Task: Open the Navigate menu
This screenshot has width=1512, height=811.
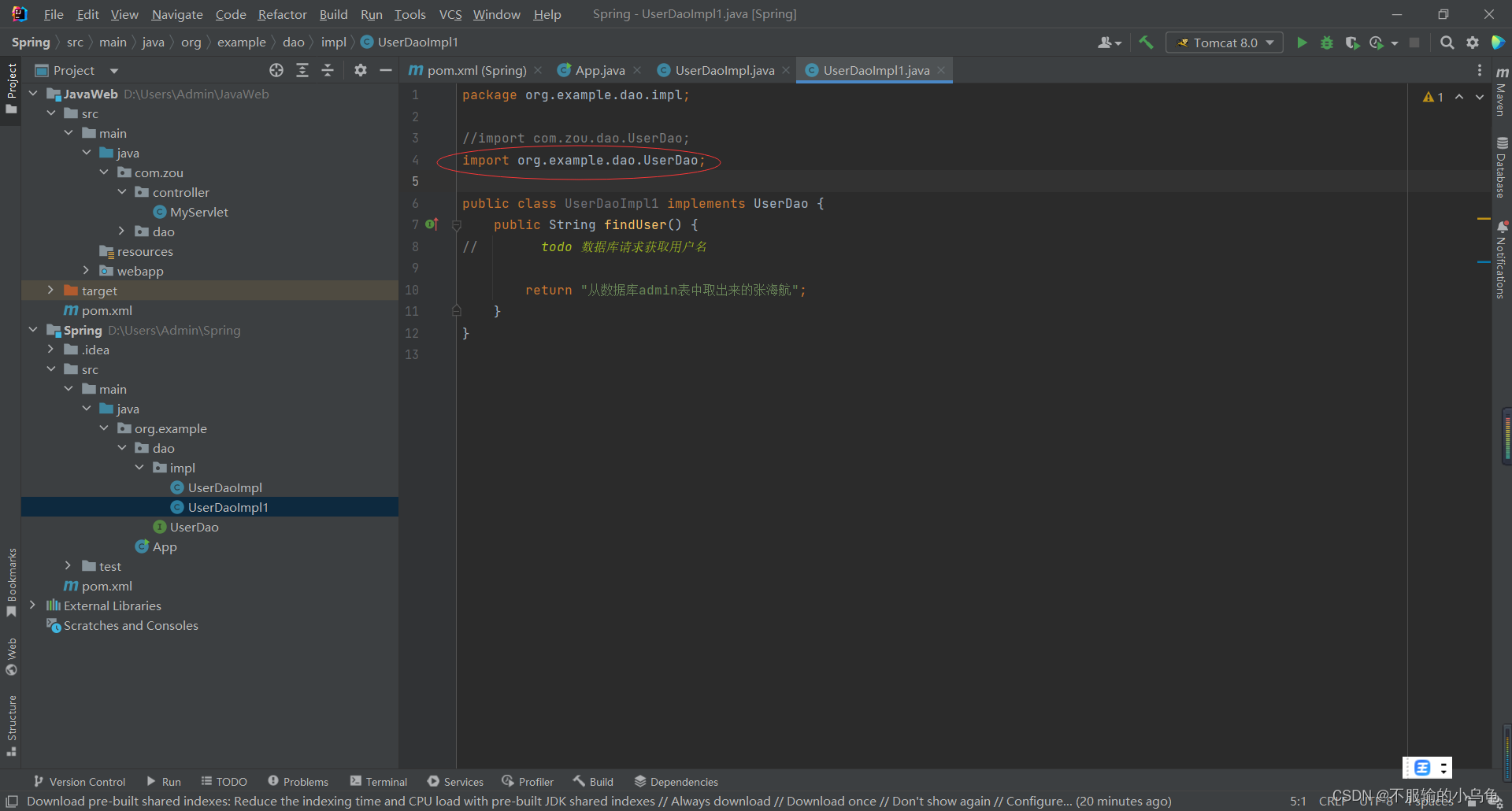Action: pyautogui.click(x=177, y=14)
